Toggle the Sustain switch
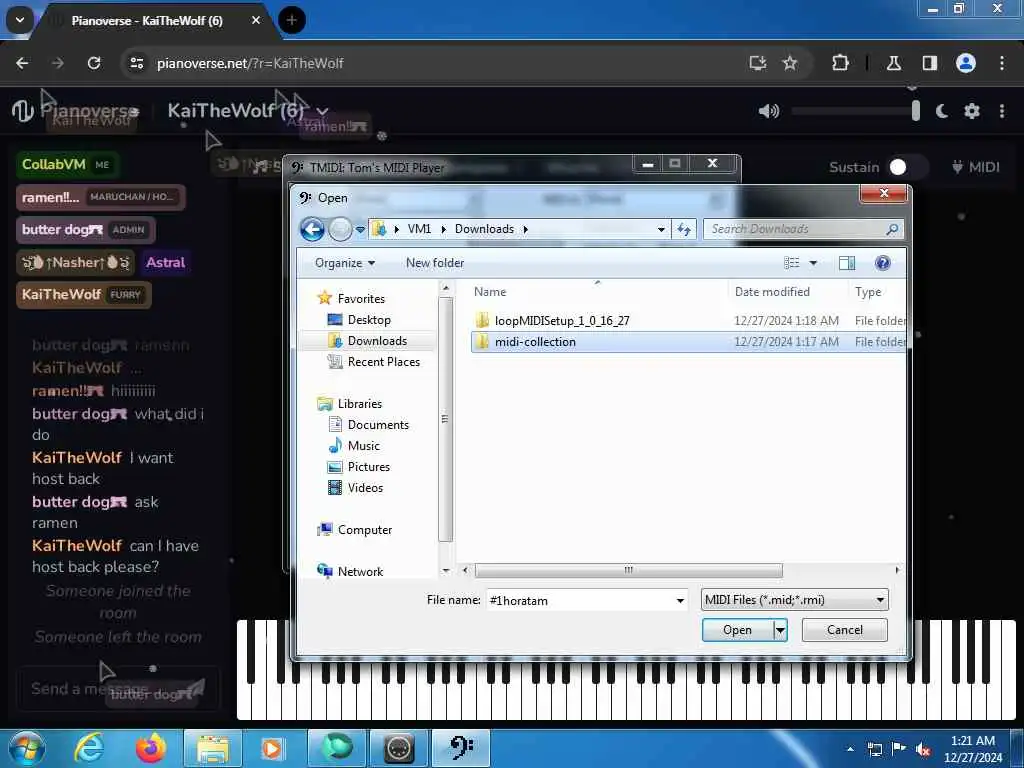Image resolution: width=1024 pixels, height=768 pixels. [906, 167]
